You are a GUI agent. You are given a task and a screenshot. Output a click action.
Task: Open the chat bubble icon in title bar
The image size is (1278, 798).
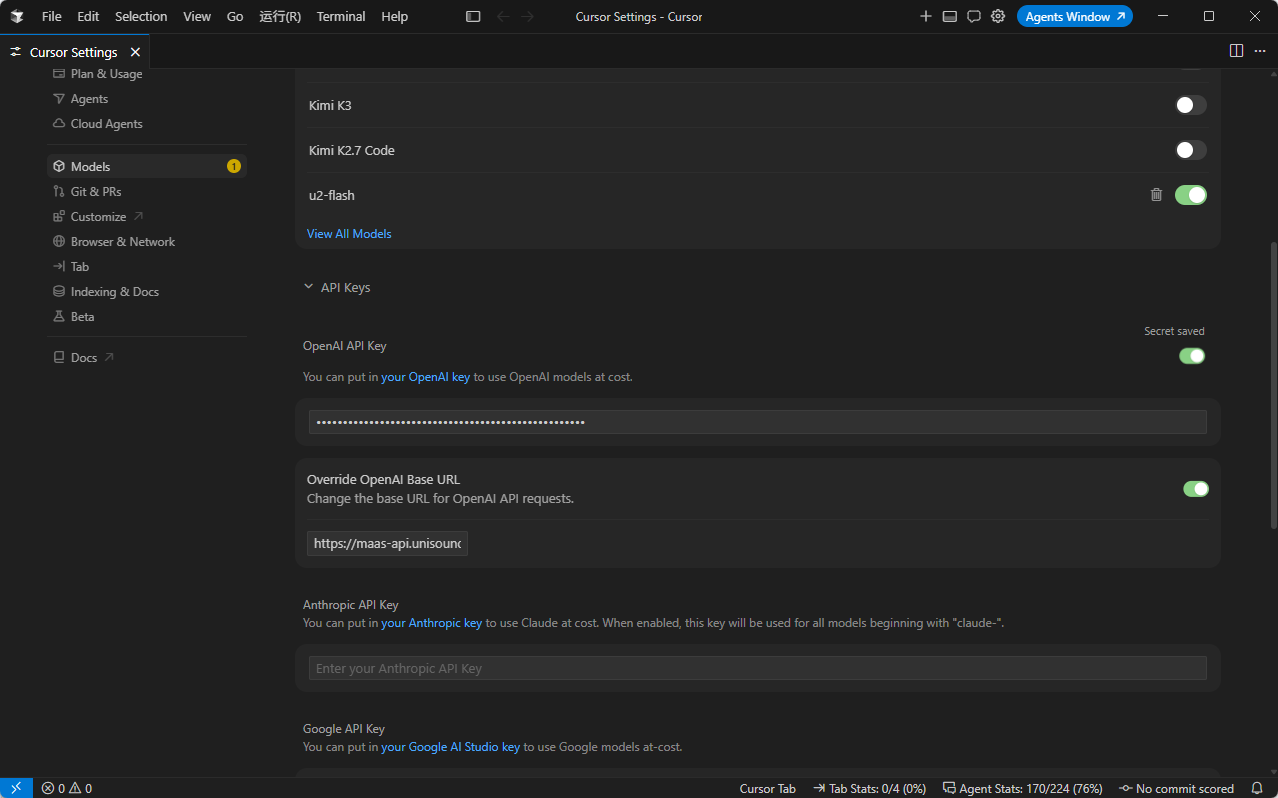[x=974, y=17]
